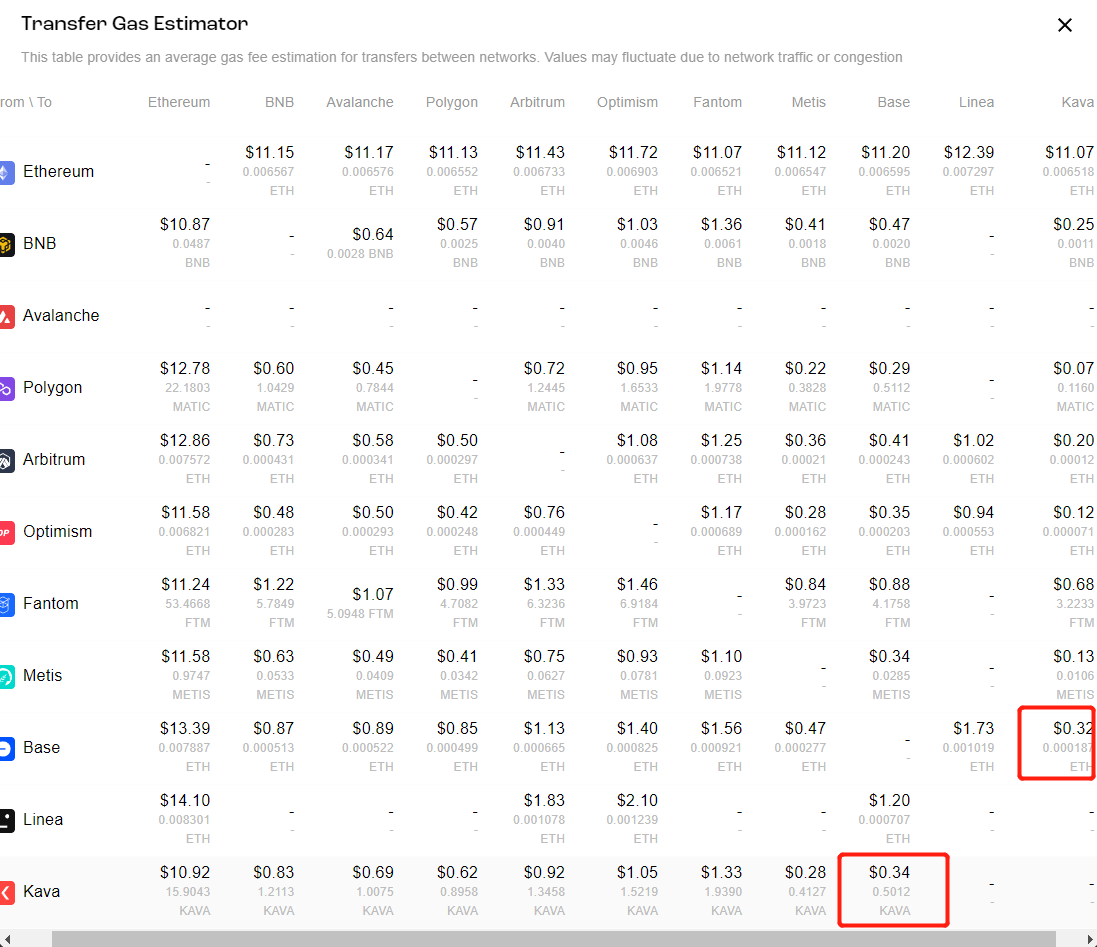The width and height of the screenshot is (1097, 947).
Task: Click the 0.006567 ETH amount under $11.15
Action: tap(268, 181)
